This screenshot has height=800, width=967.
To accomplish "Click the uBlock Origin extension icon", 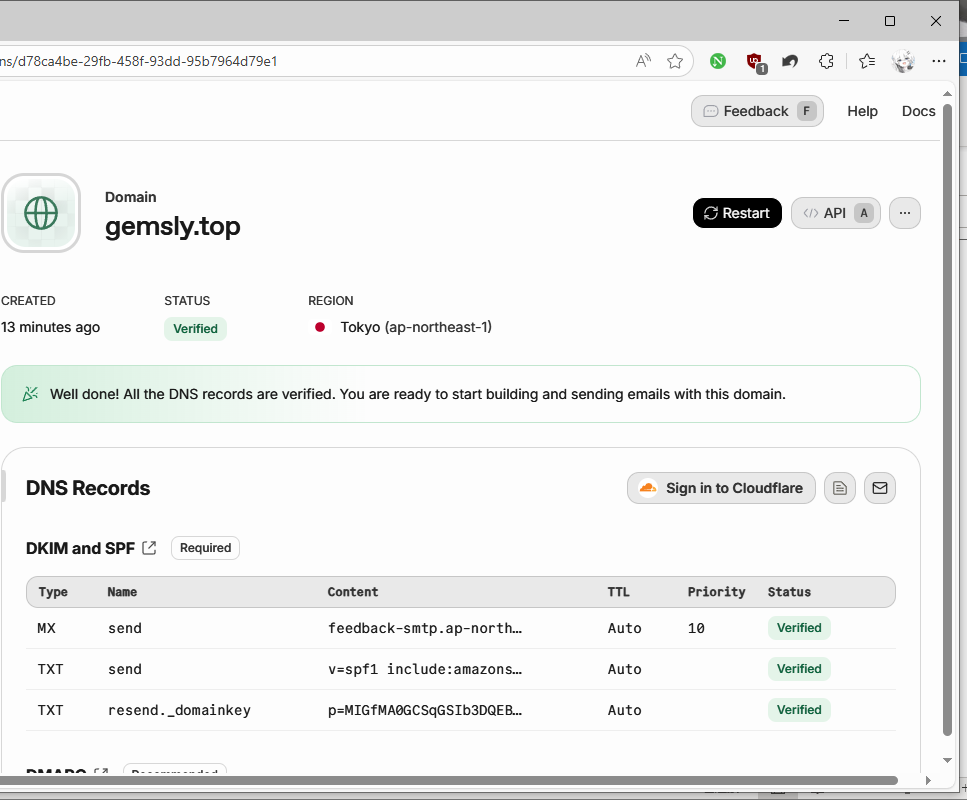I will click(x=755, y=61).
